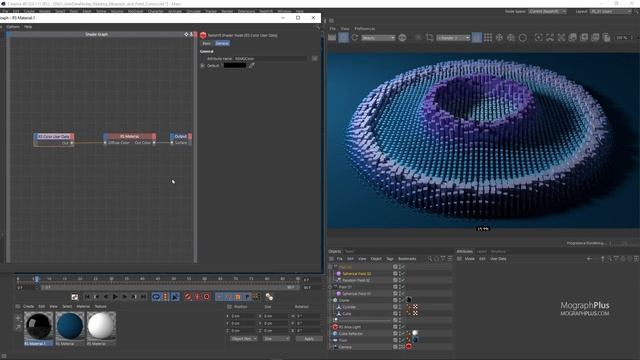Open the keyframe options sphere icon right of timeline buttons
The height and width of the screenshot is (360, 640).
pos(269,297)
